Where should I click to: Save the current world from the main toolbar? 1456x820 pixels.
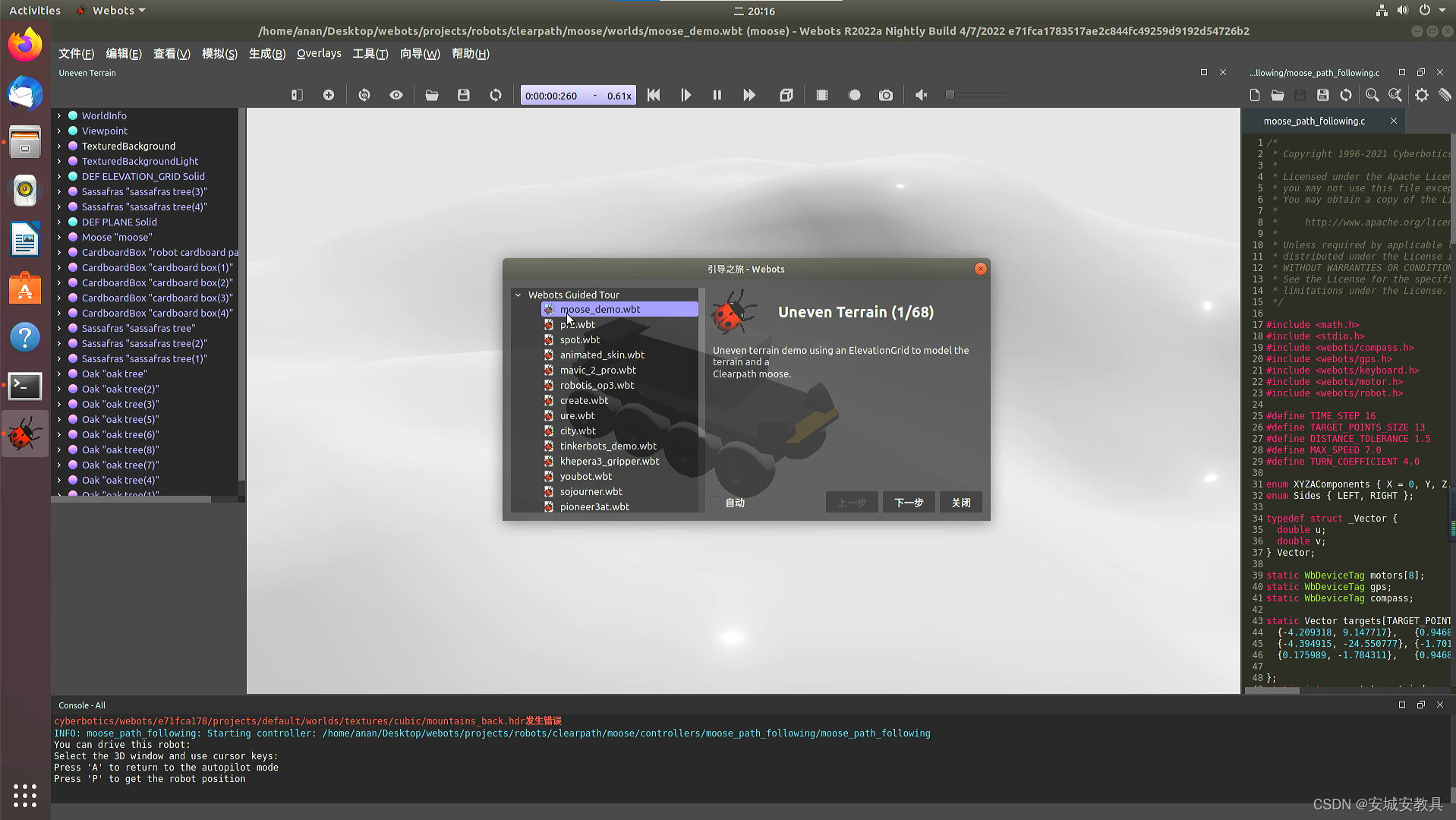click(x=464, y=95)
